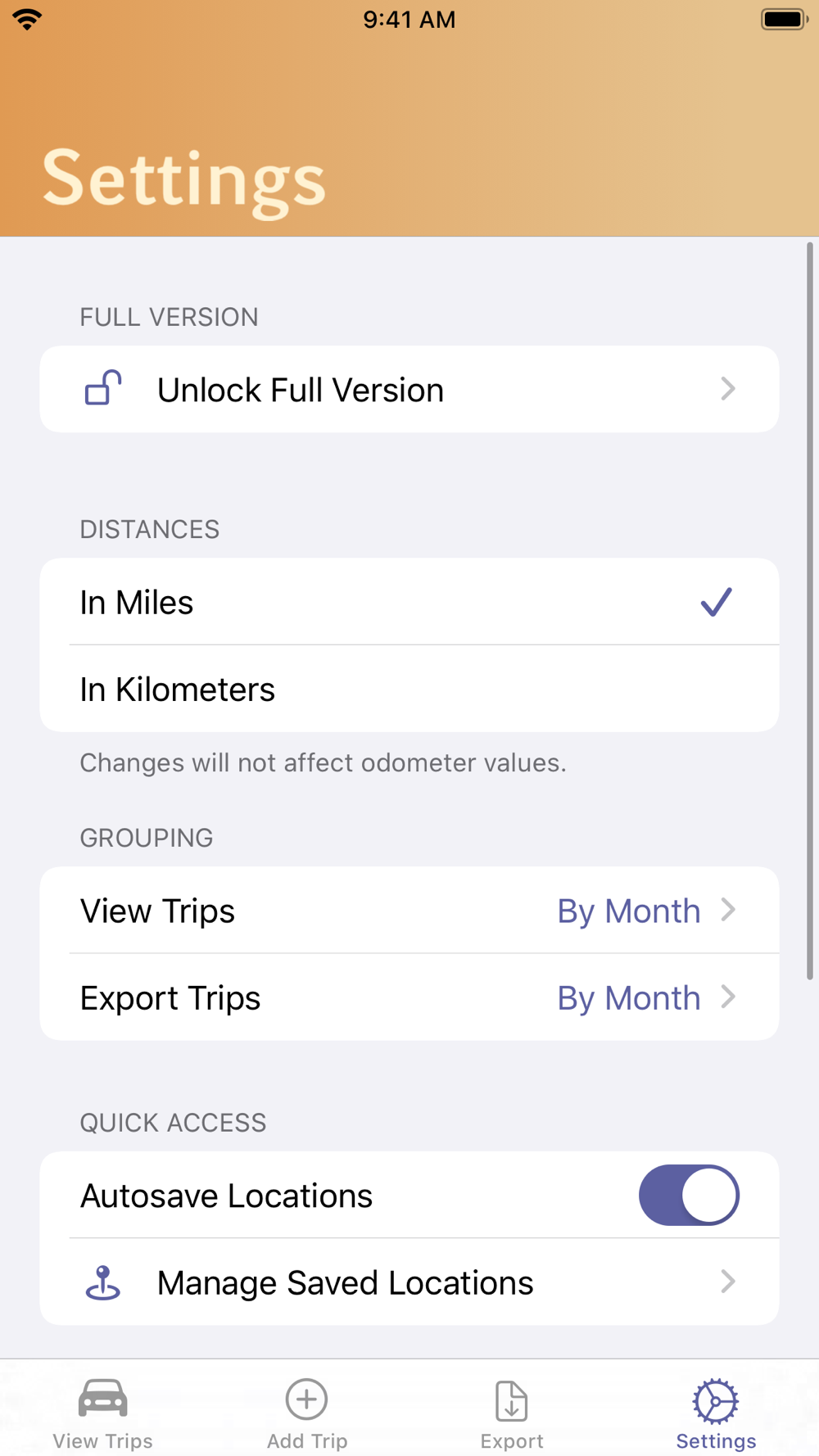Tap the Wi-Fi status icon
Image resolution: width=819 pixels, height=1456 pixels.
[27, 20]
